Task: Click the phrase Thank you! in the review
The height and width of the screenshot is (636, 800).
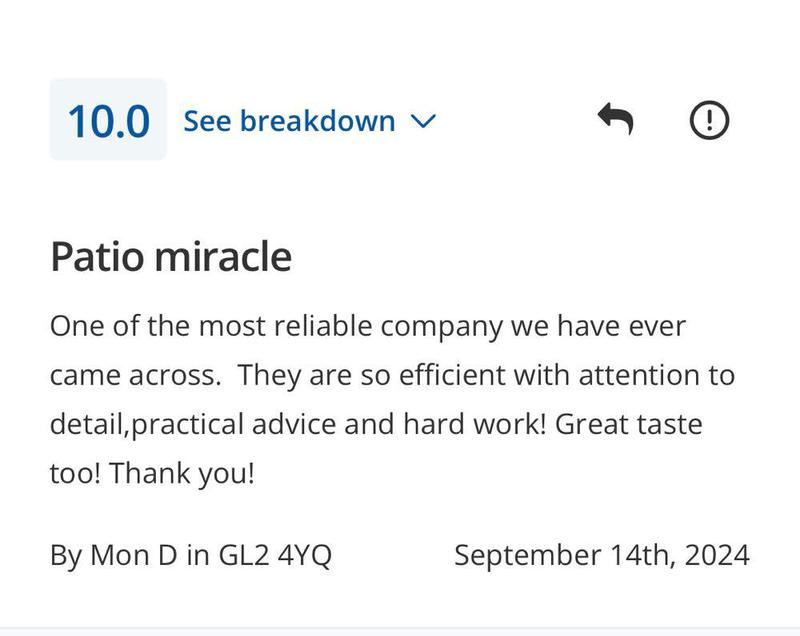Action: 182,473
